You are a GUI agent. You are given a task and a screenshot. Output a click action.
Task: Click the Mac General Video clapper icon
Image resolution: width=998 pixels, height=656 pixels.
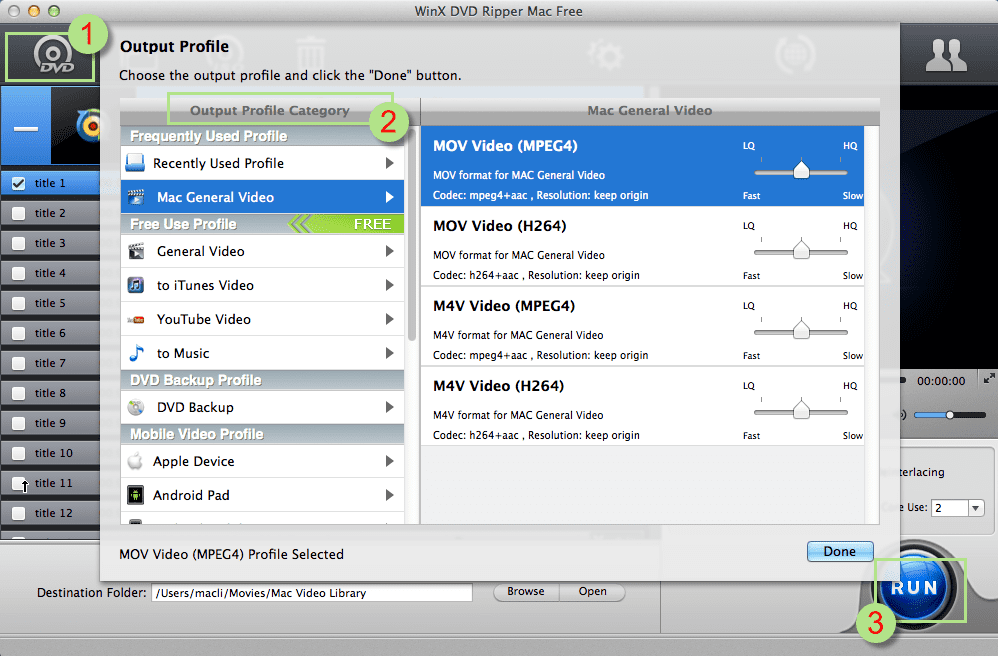136,197
